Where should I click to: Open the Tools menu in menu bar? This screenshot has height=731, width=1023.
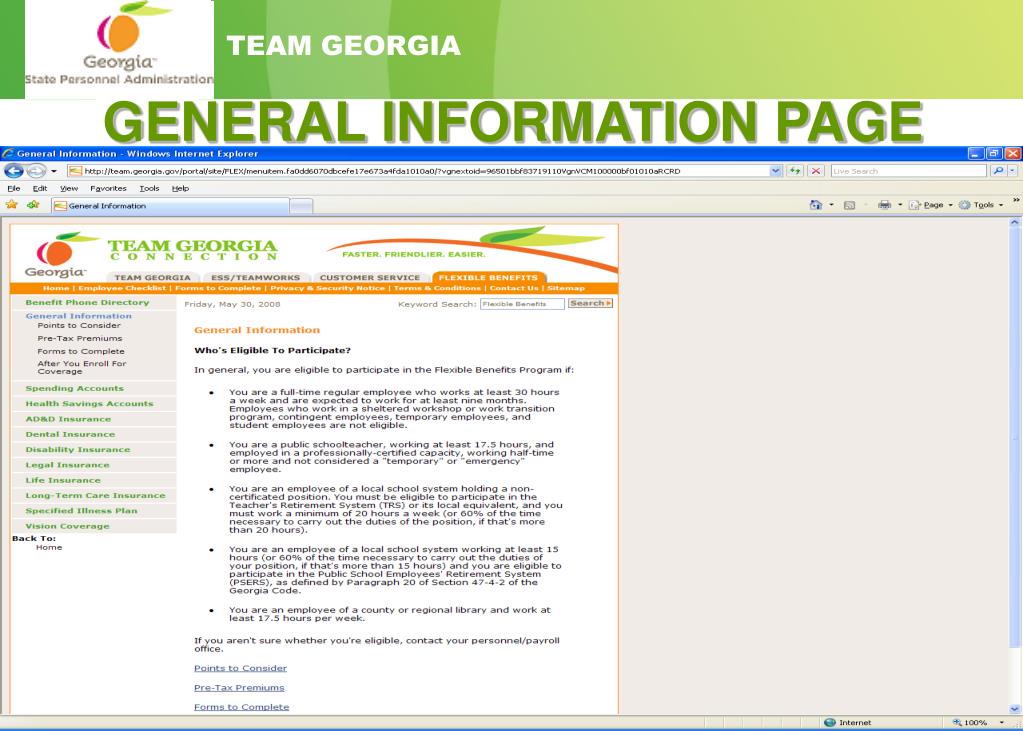149,188
